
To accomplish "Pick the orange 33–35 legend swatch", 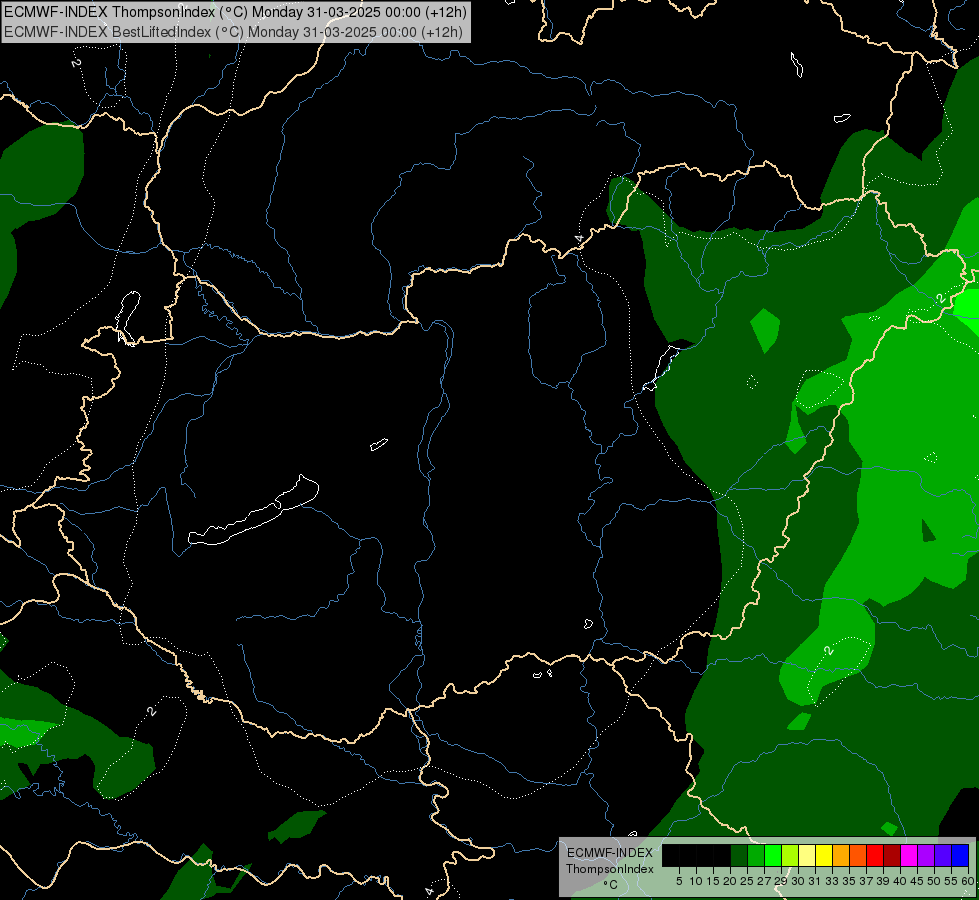I will tap(841, 855).
